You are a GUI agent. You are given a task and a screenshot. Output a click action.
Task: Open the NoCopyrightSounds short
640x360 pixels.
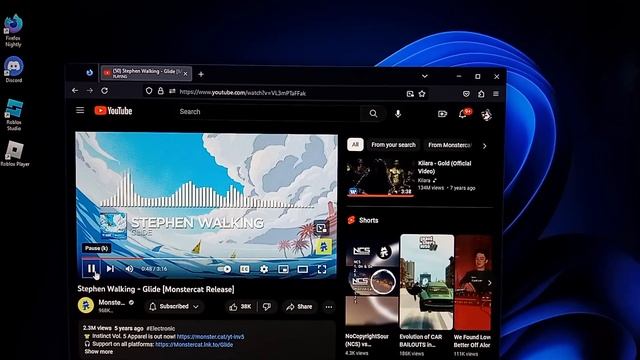click(371, 282)
